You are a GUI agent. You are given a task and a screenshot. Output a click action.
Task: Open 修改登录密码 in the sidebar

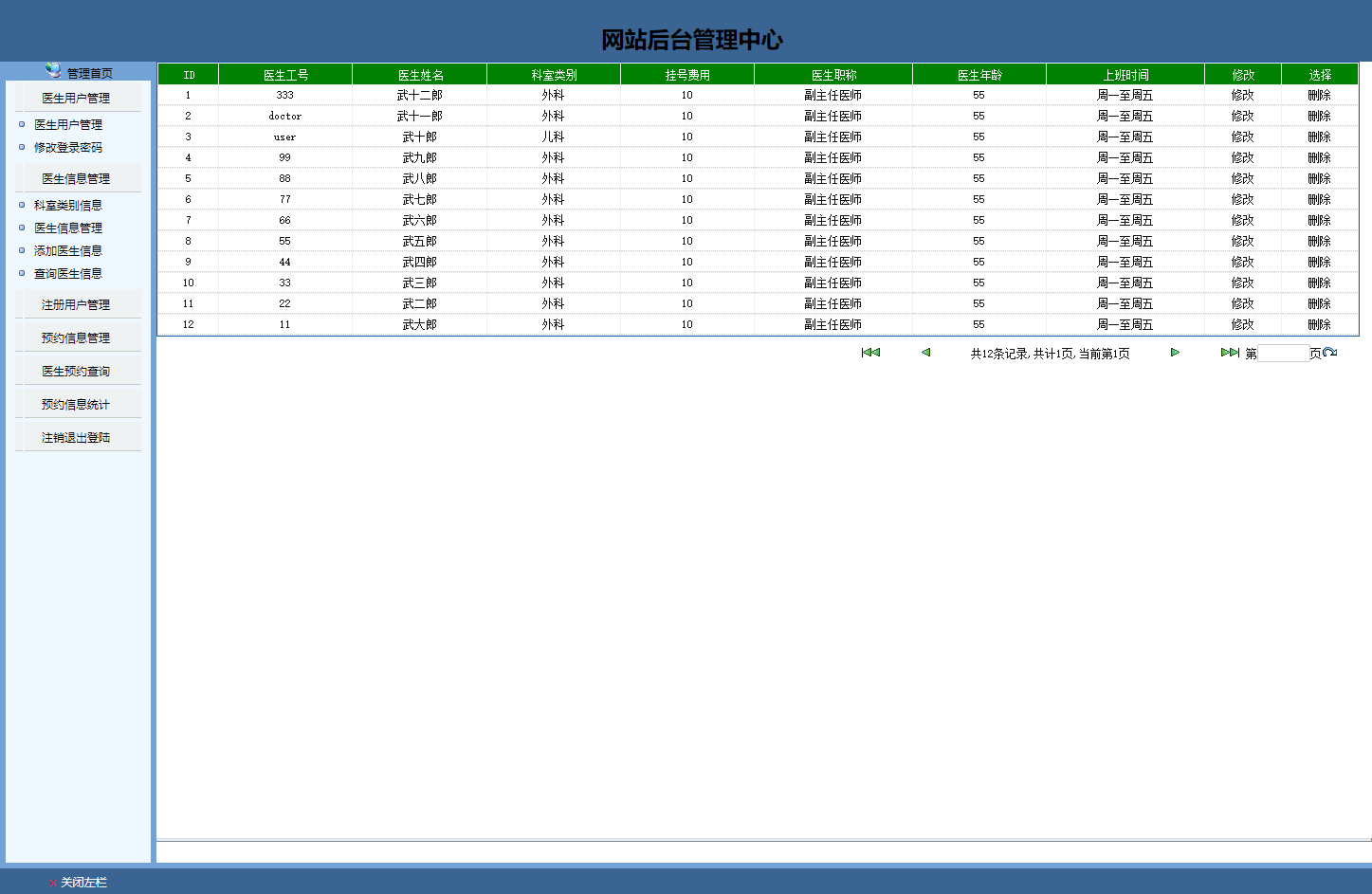[68, 147]
